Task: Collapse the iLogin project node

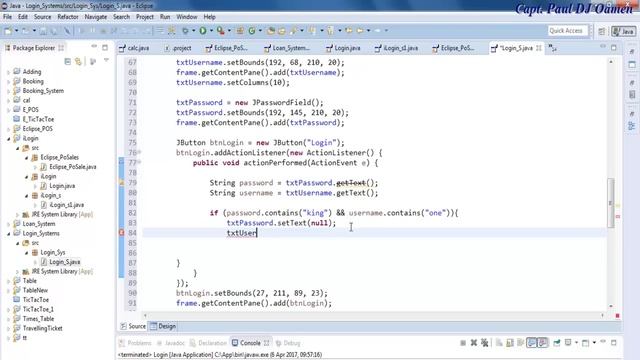Action: [x=8, y=139]
